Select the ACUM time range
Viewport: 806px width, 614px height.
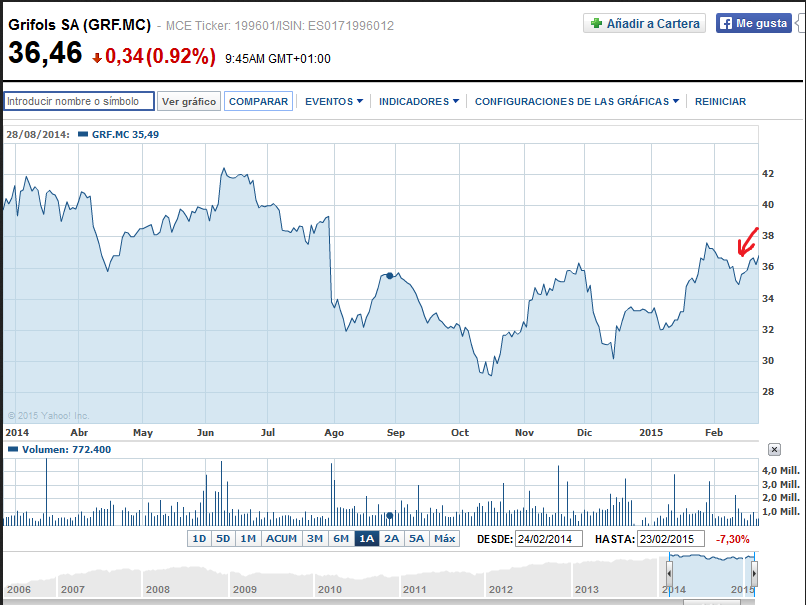pos(282,538)
